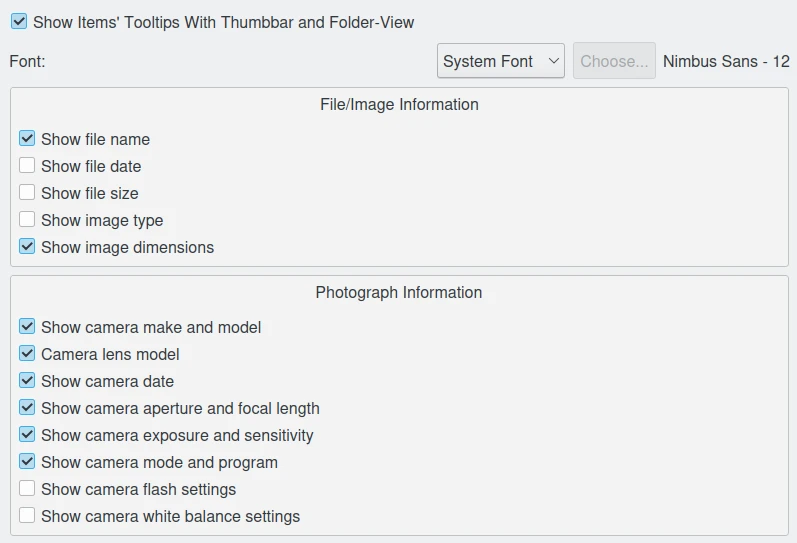Check Show camera white balance settings

[27, 516]
